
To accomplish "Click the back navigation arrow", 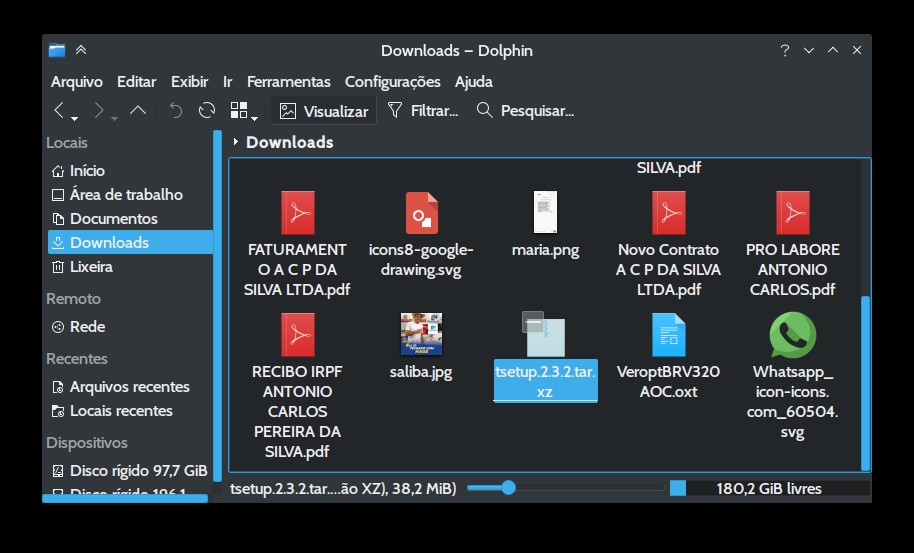I will pyautogui.click(x=59, y=110).
